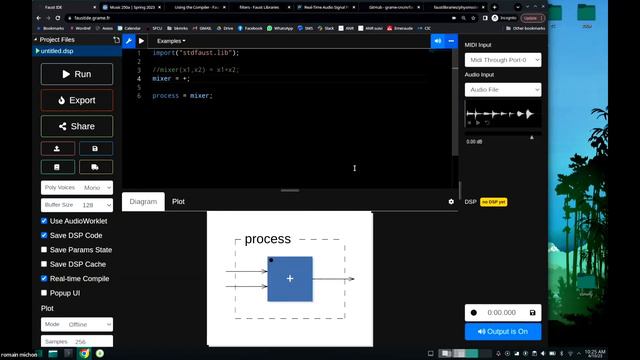Click the blue speaker icon above editor
Image resolution: width=640 pixels, height=360 pixels.
coord(438,41)
